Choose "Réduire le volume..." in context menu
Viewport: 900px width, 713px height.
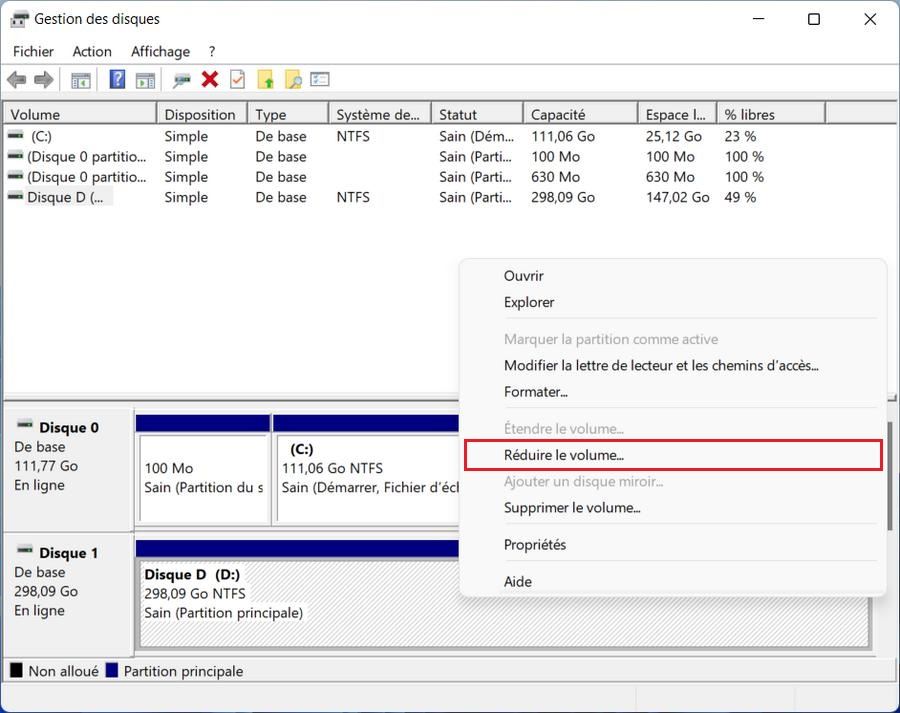tap(564, 455)
